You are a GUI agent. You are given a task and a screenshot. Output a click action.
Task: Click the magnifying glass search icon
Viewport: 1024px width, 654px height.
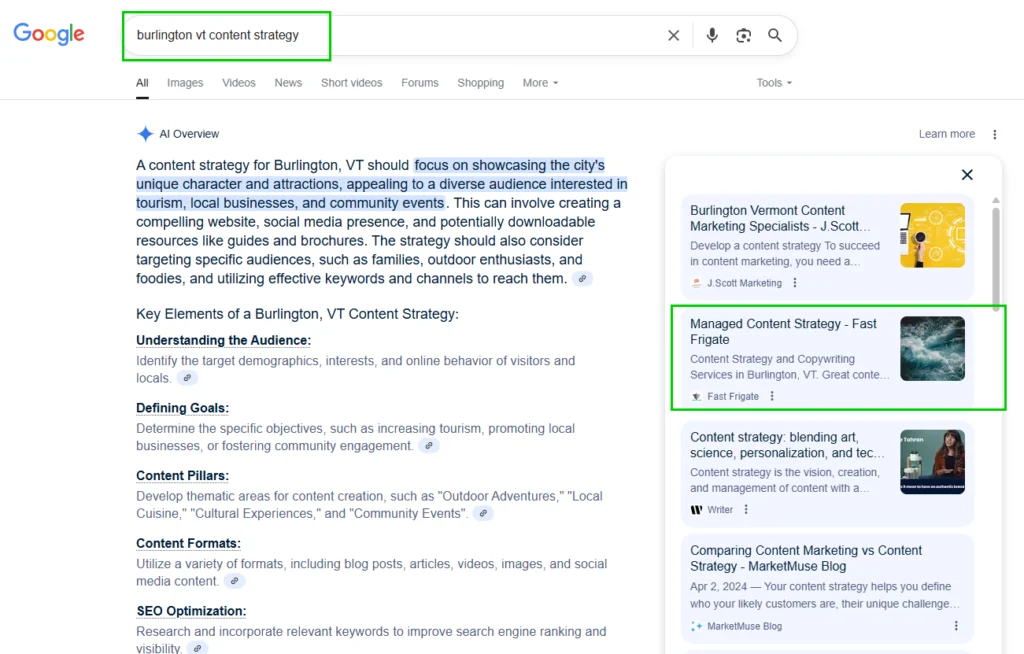[x=775, y=35]
